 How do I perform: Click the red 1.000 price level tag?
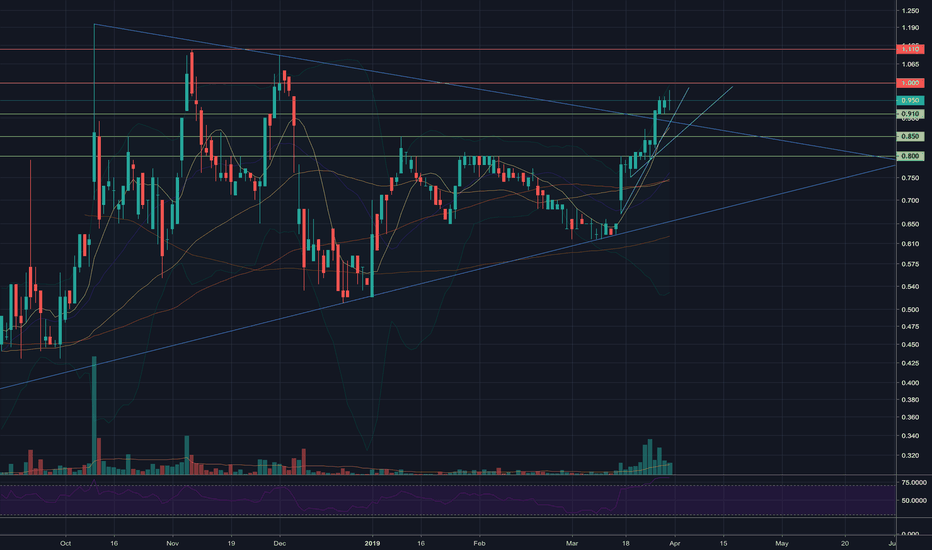(910, 83)
